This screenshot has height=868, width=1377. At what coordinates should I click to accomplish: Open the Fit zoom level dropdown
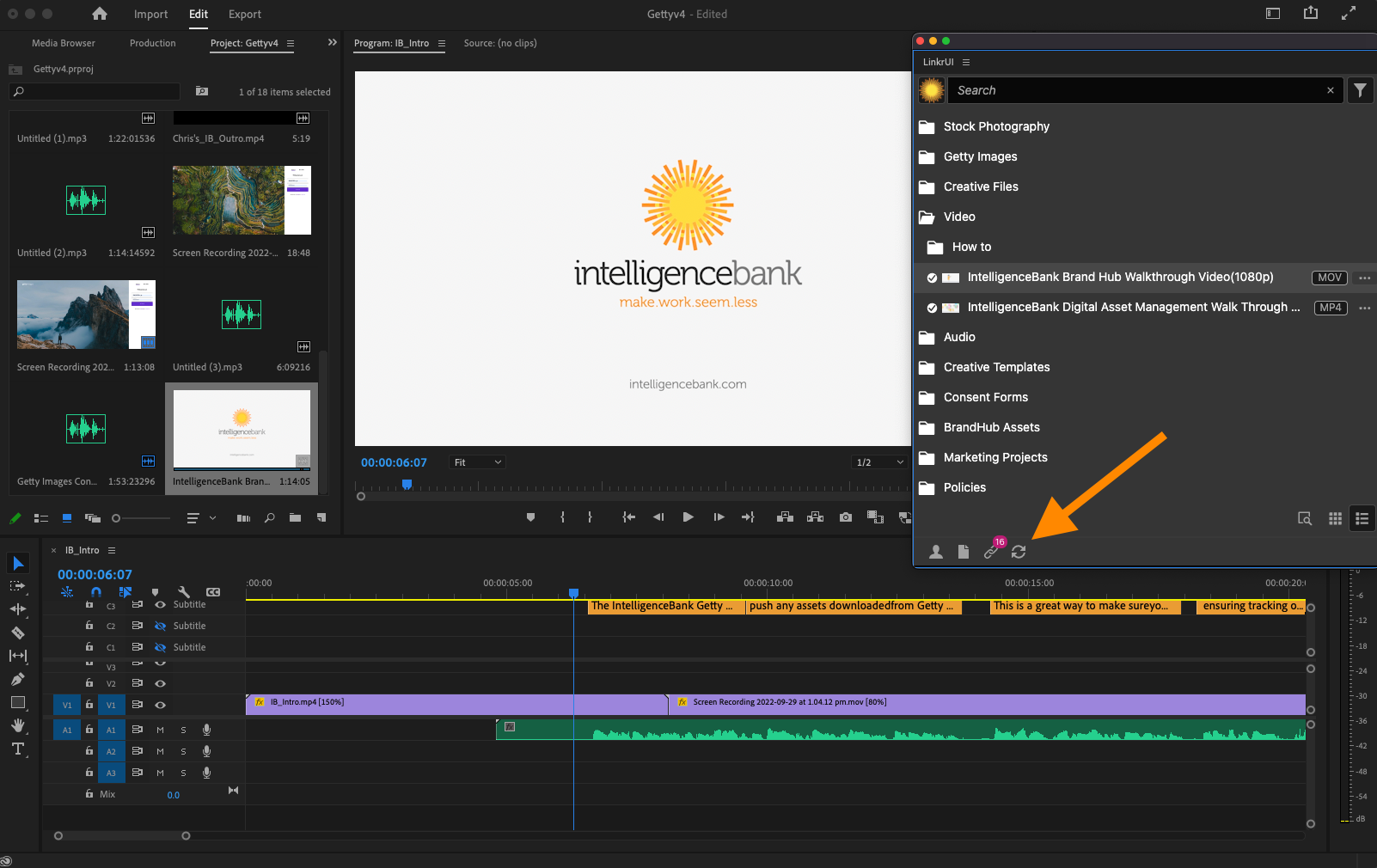[478, 462]
